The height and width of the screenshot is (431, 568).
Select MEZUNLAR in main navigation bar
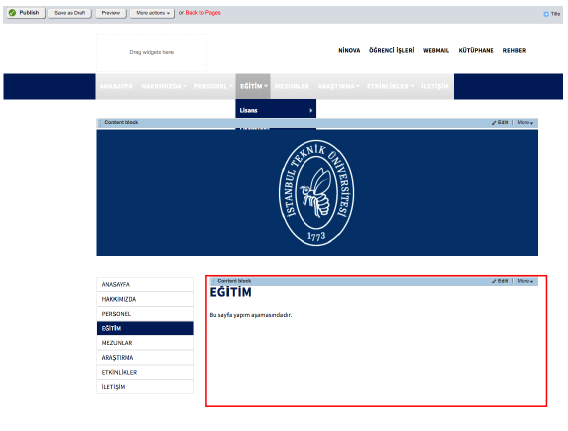pos(292,86)
